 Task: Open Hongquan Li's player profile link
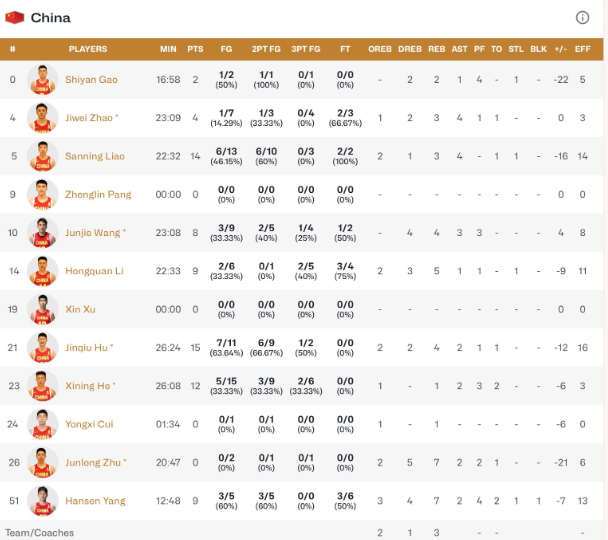pyautogui.click(x=94, y=271)
